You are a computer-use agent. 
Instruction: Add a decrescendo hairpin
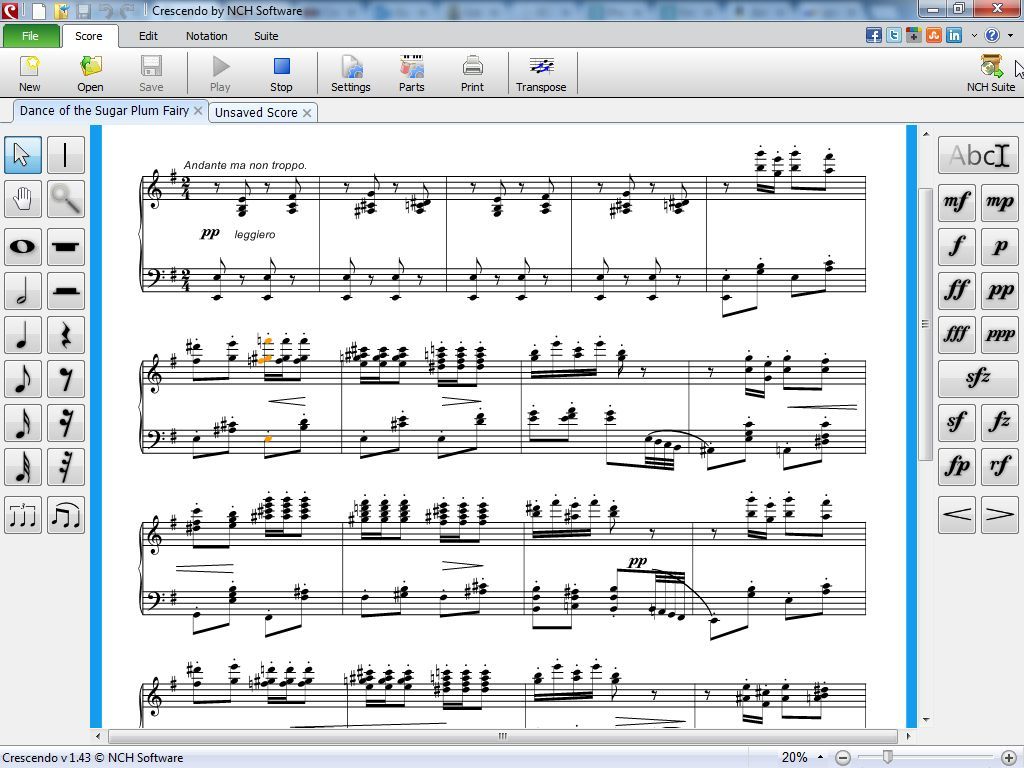[1000, 515]
